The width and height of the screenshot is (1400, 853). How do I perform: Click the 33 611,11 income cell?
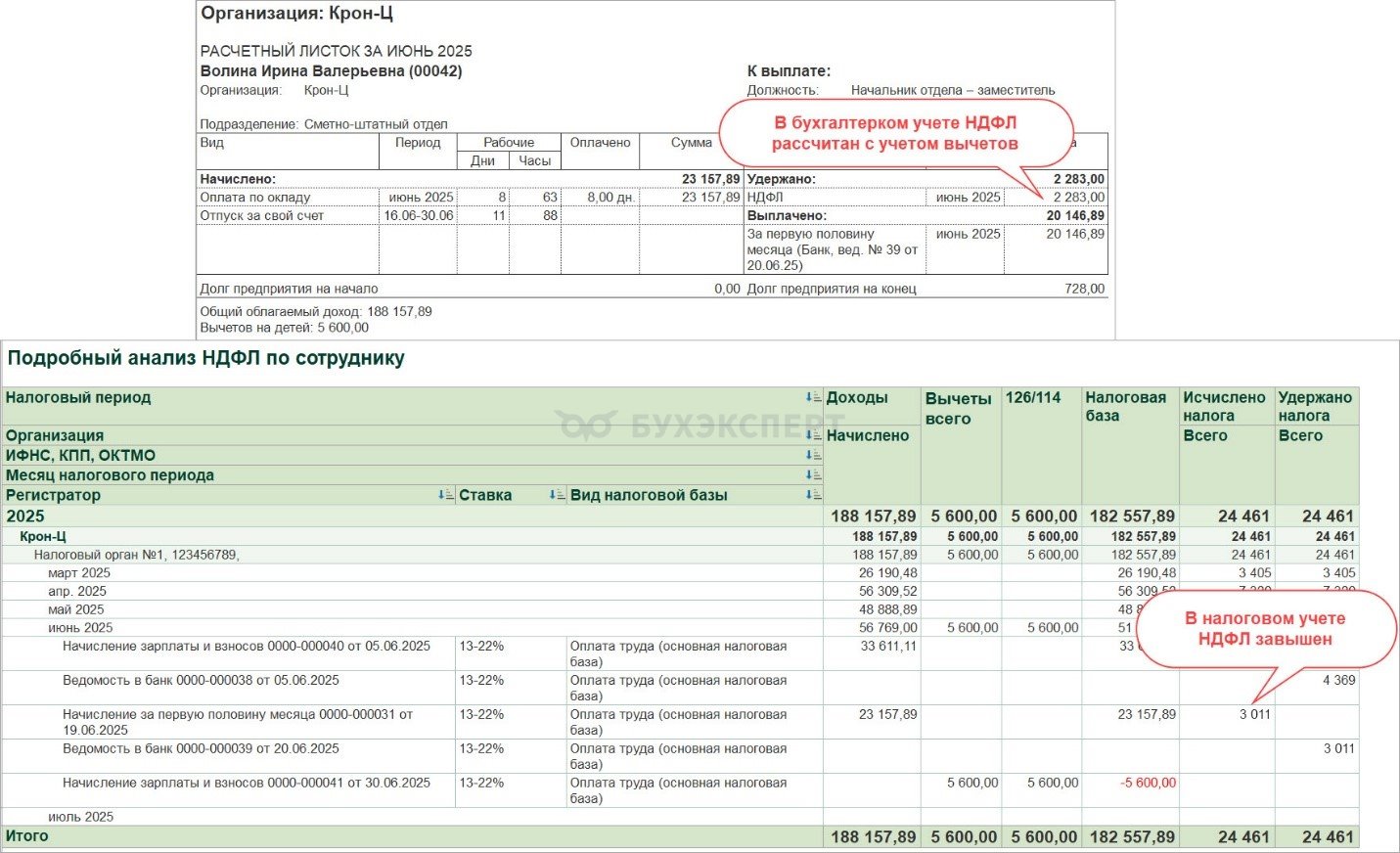[x=888, y=647]
